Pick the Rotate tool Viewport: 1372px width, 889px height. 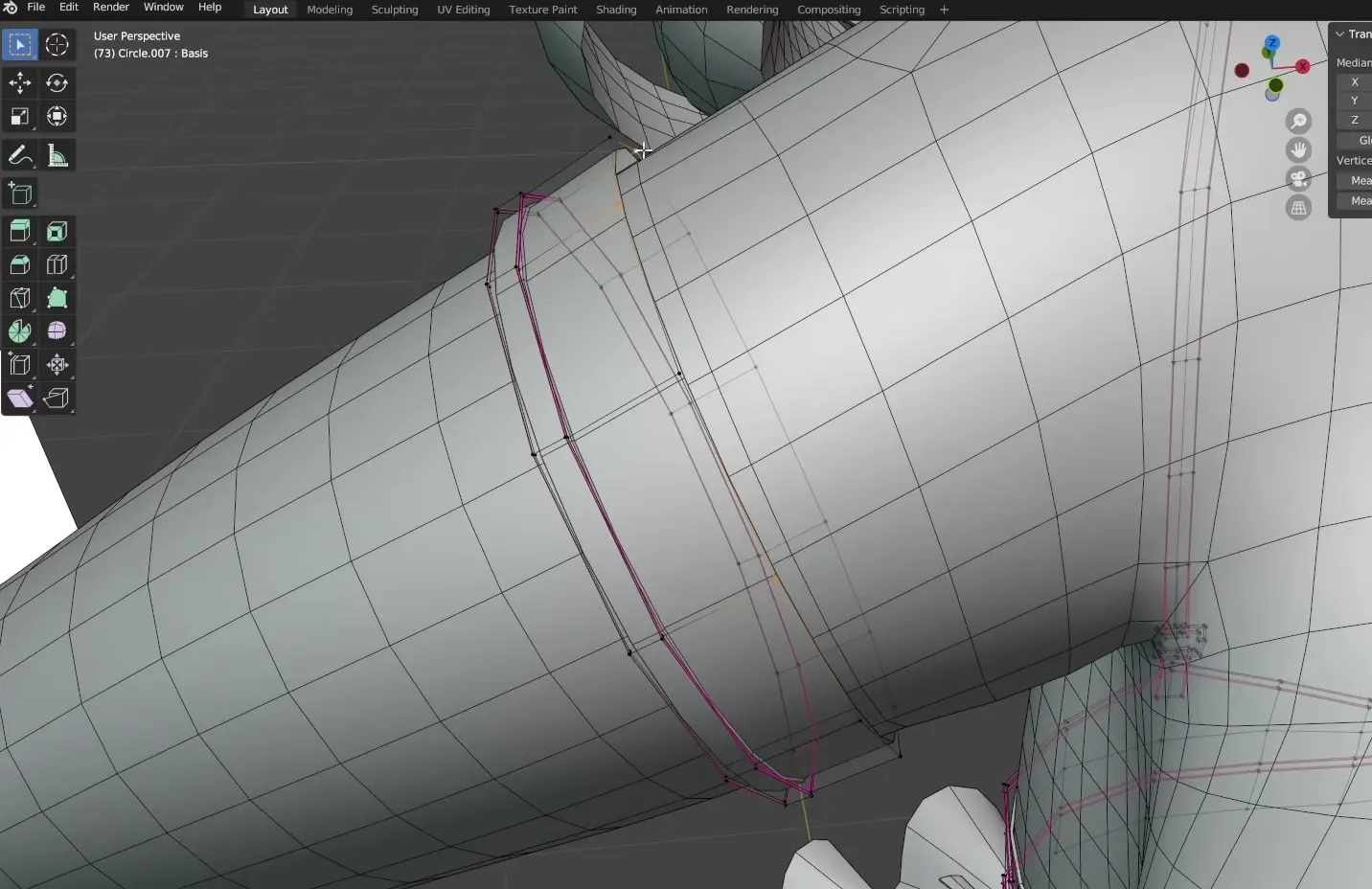(57, 83)
